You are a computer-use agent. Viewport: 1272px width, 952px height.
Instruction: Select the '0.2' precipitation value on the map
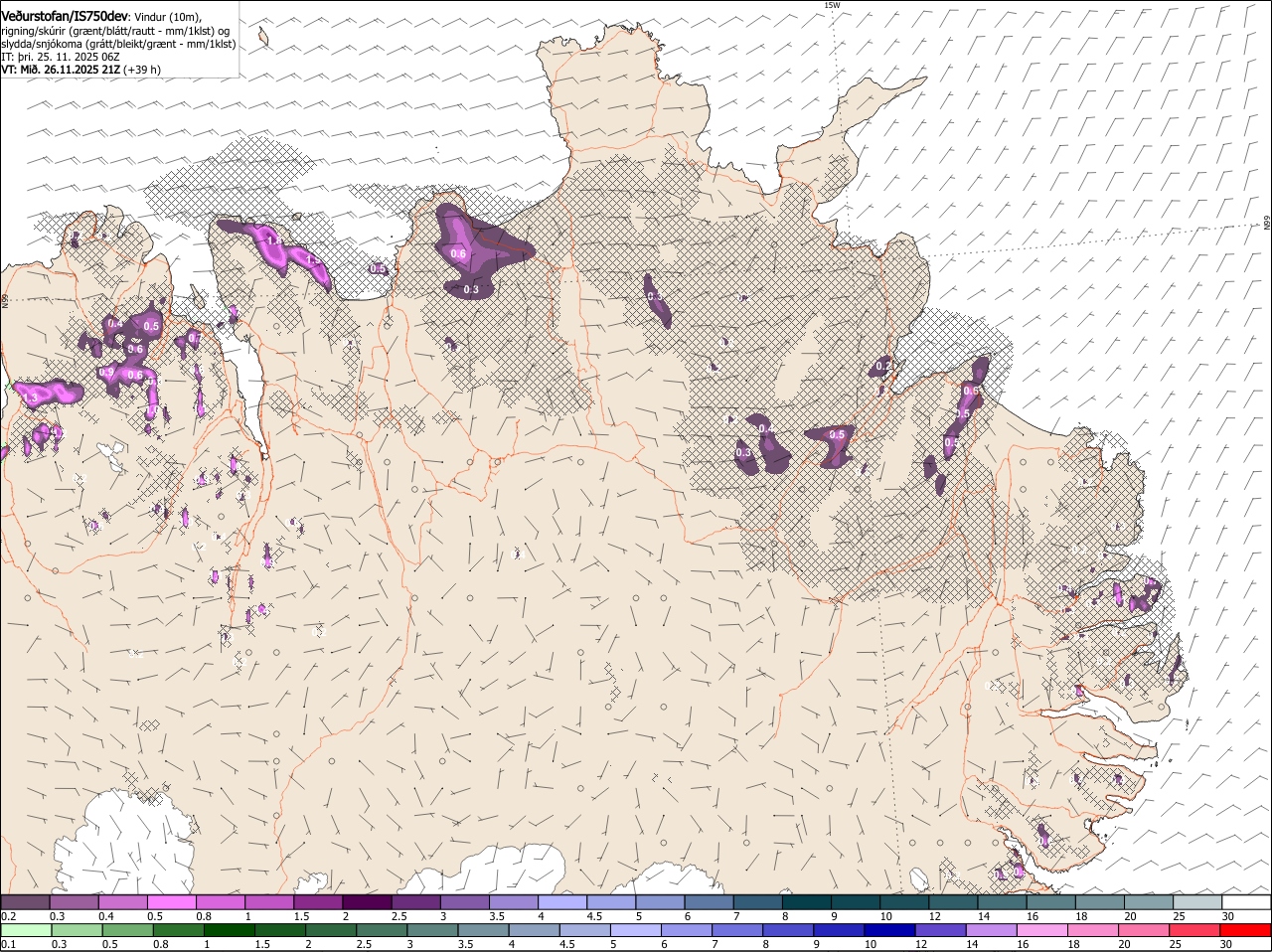pos(882,367)
